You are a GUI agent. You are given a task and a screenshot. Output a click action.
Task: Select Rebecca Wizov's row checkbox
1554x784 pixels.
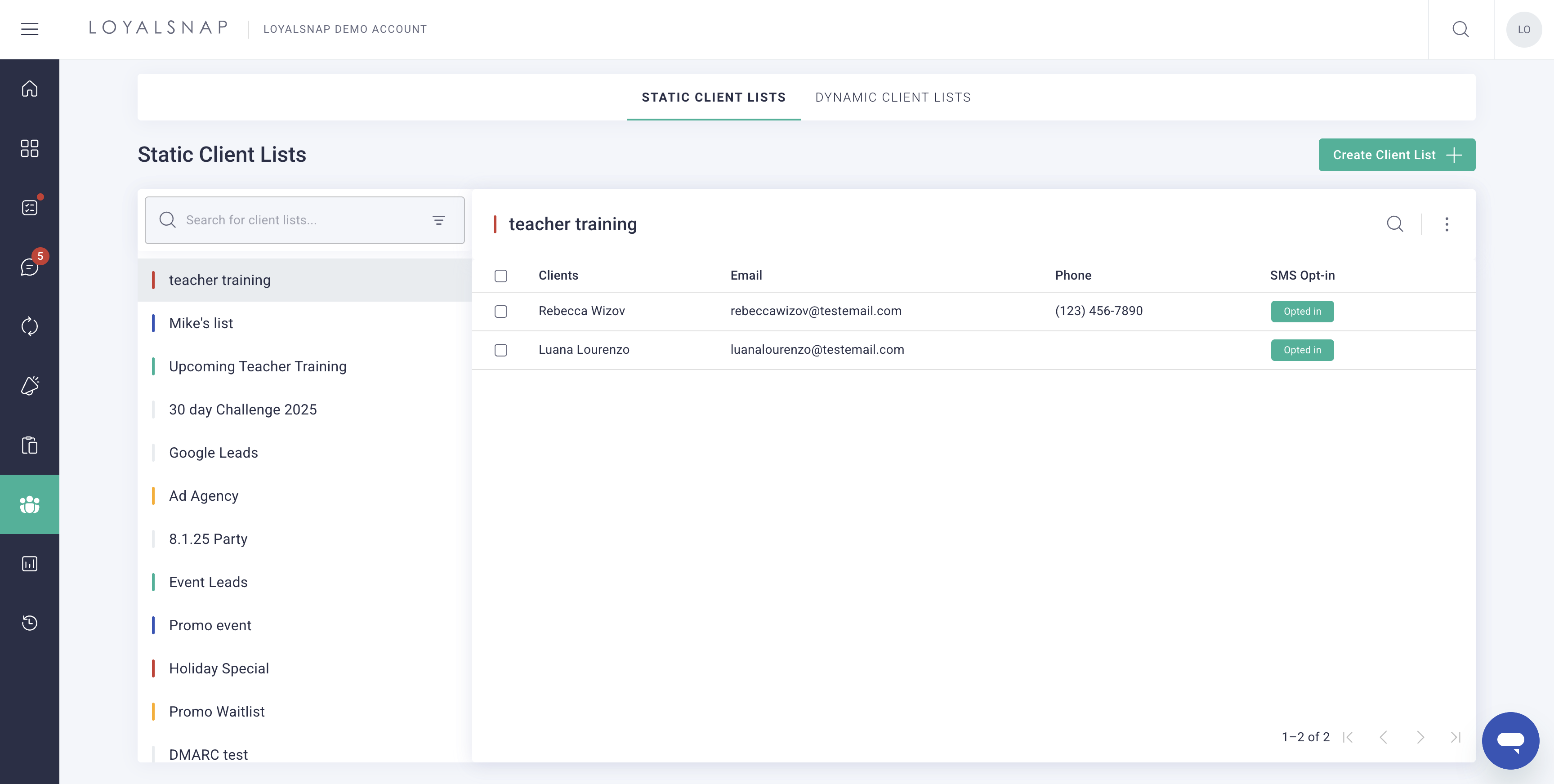(501, 312)
